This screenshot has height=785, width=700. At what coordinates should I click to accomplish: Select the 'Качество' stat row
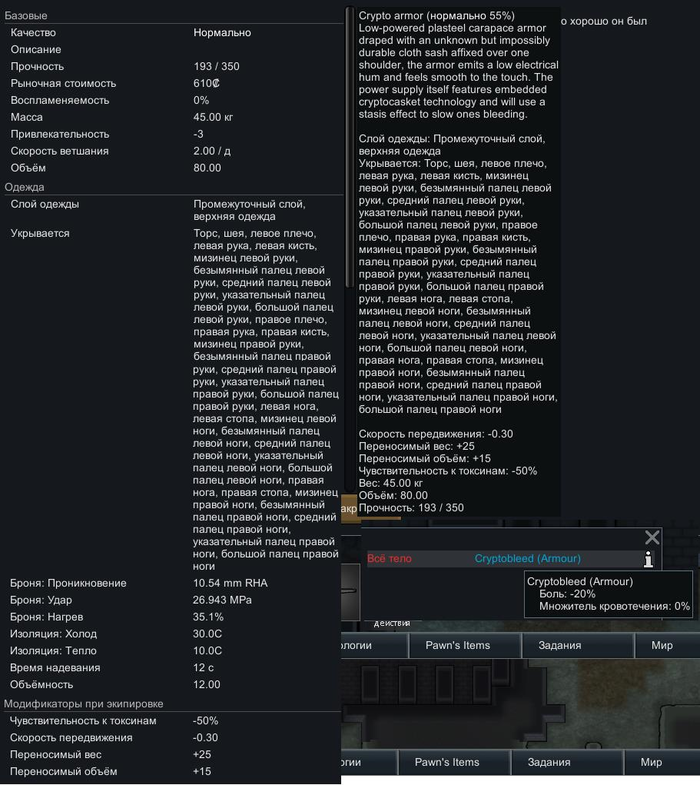click(173, 33)
